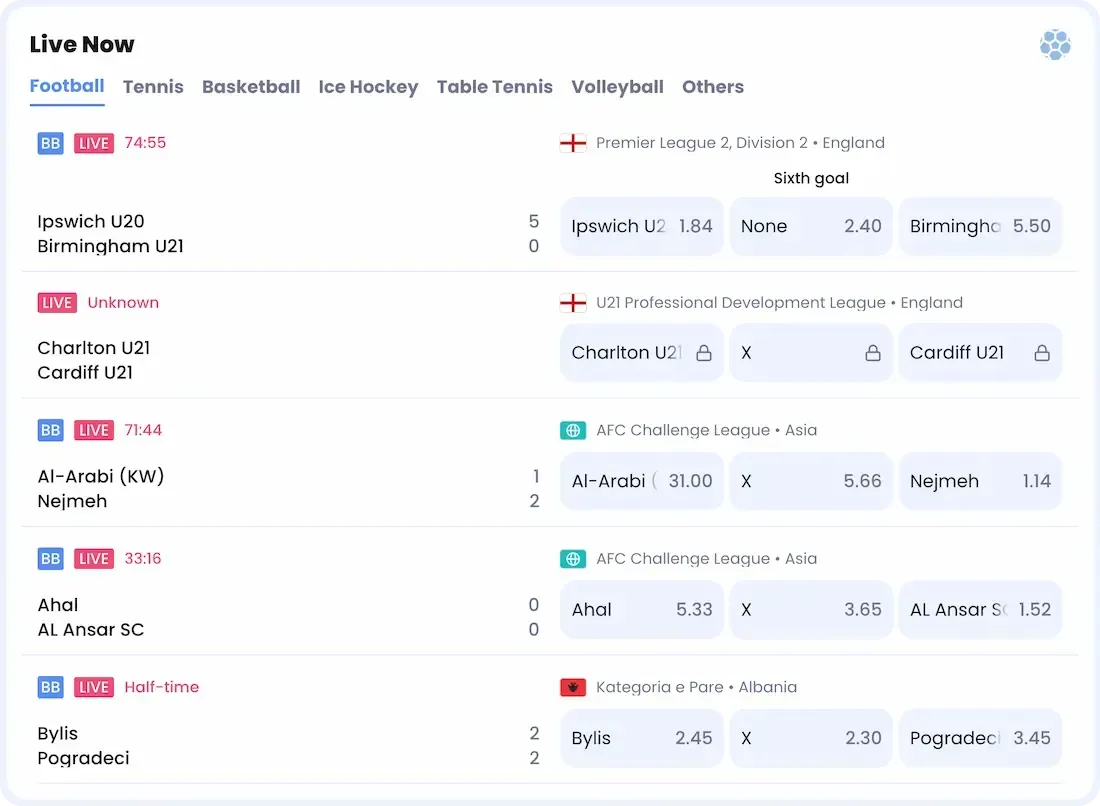Viewport: 1100px width, 806px height.
Task: Open AFC Challenge League link above Ahal odds
Action: (x=706, y=558)
